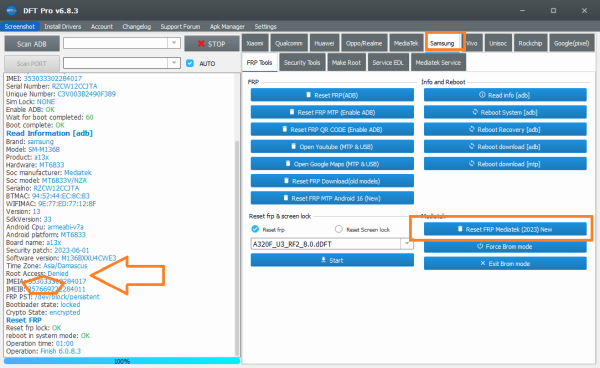This screenshot has height=368, width=600.
Task: Click the Time Zone Asia/Damascus text
Action: point(47,265)
